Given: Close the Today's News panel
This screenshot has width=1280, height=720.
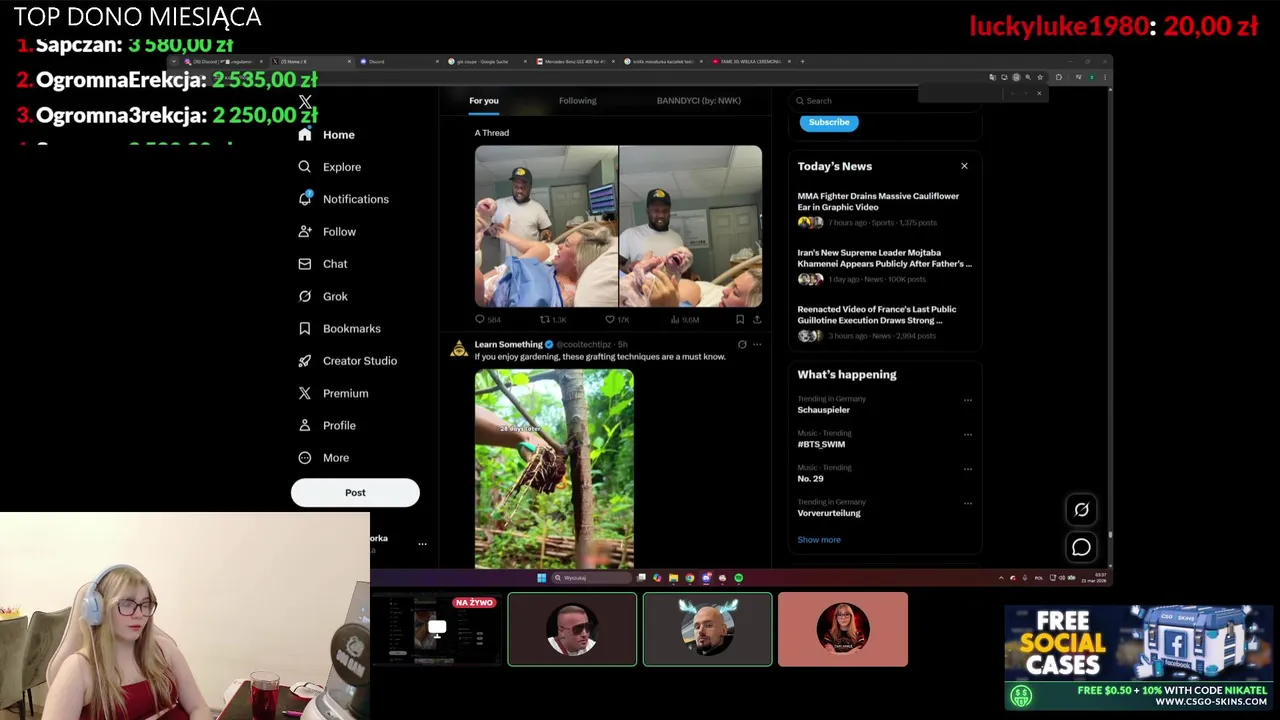Looking at the screenshot, I should tap(964, 166).
